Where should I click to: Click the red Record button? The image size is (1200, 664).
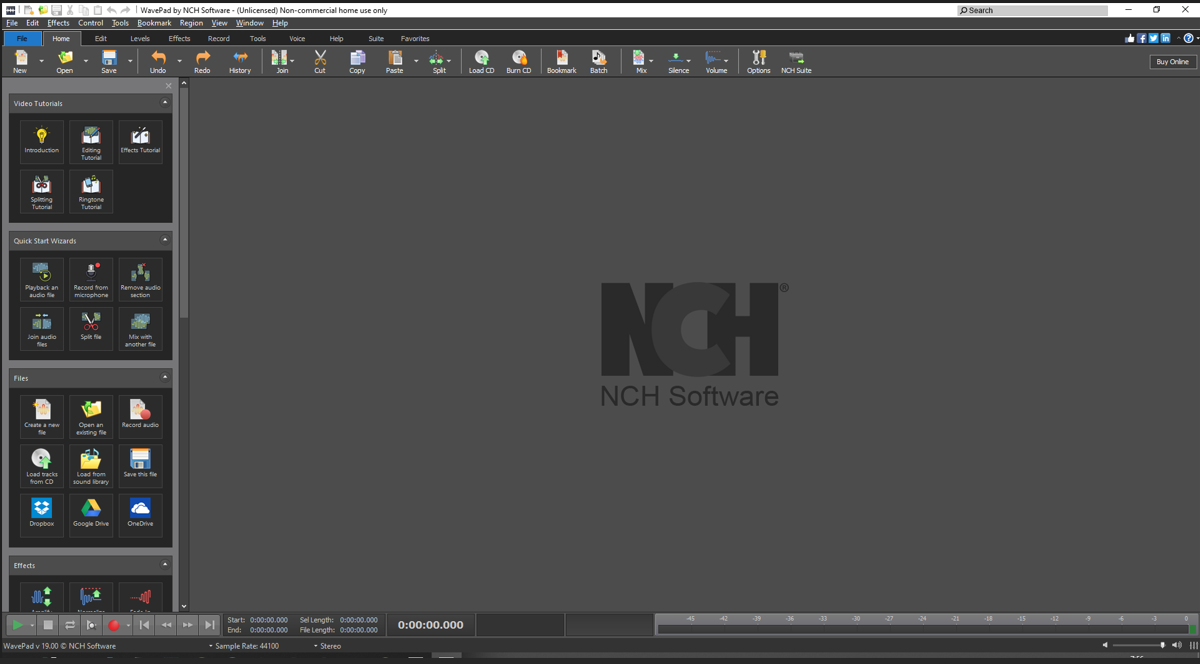point(113,625)
